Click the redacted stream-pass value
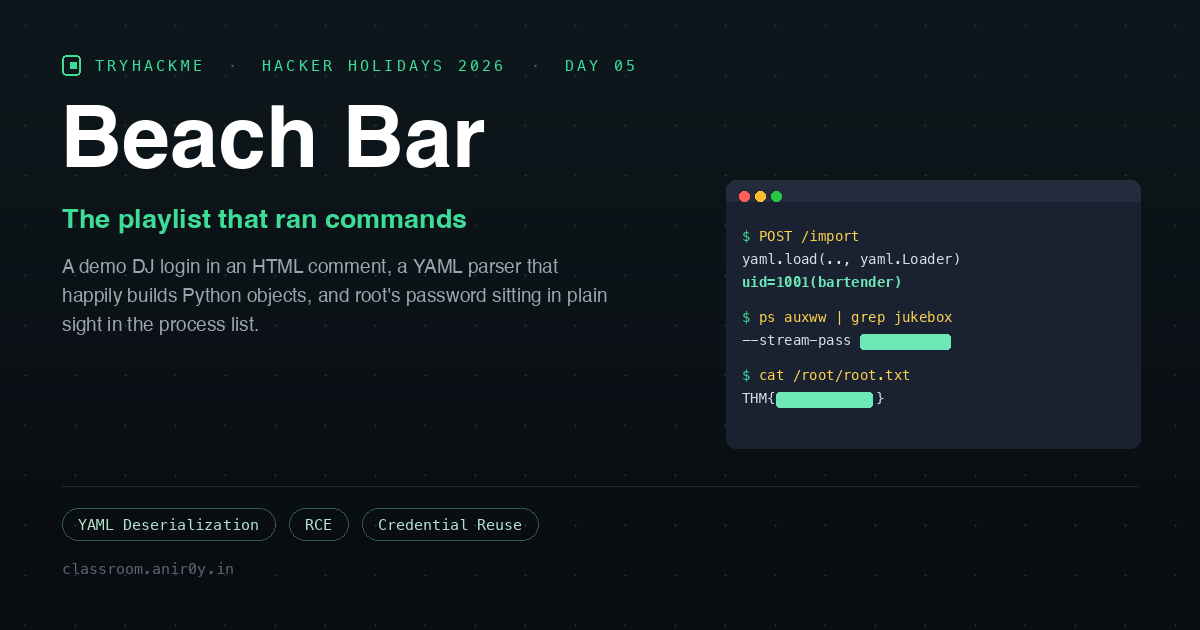1200x630 pixels. [905, 342]
